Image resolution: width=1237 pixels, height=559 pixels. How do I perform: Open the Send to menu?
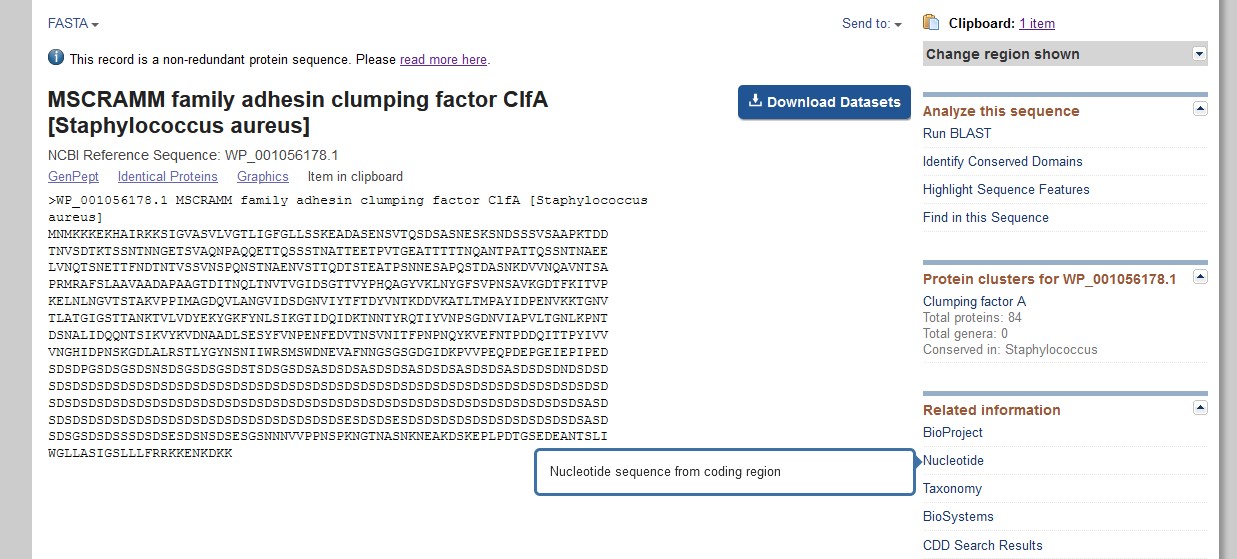(x=871, y=23)
